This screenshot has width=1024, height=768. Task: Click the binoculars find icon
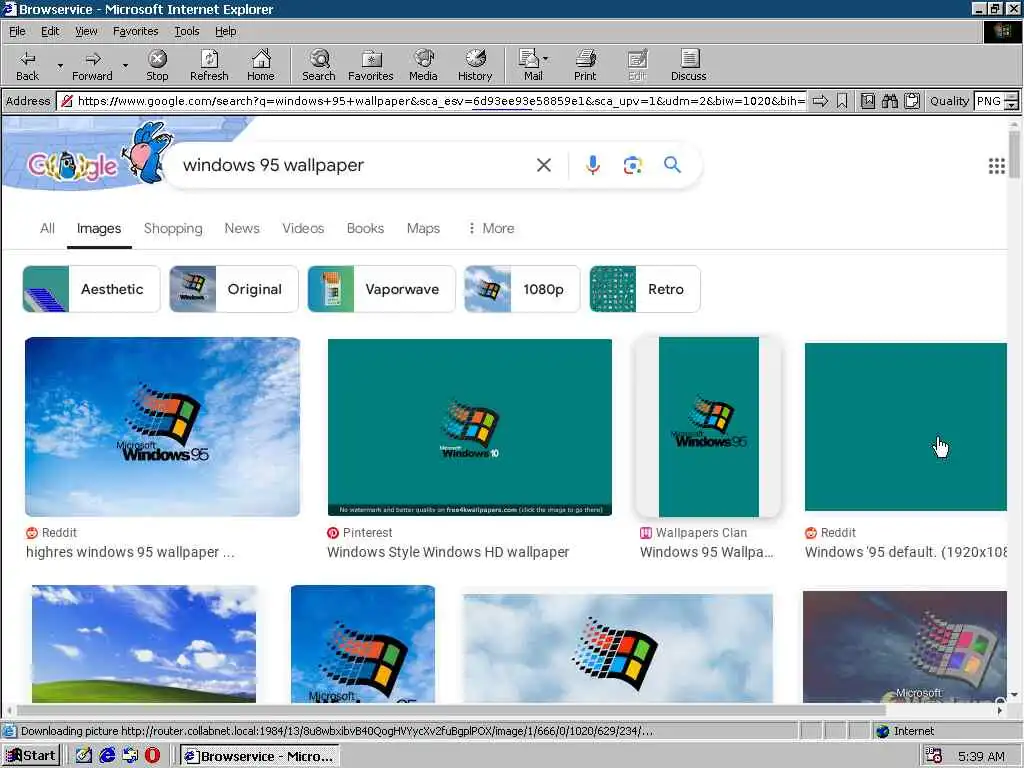point(889,101)
